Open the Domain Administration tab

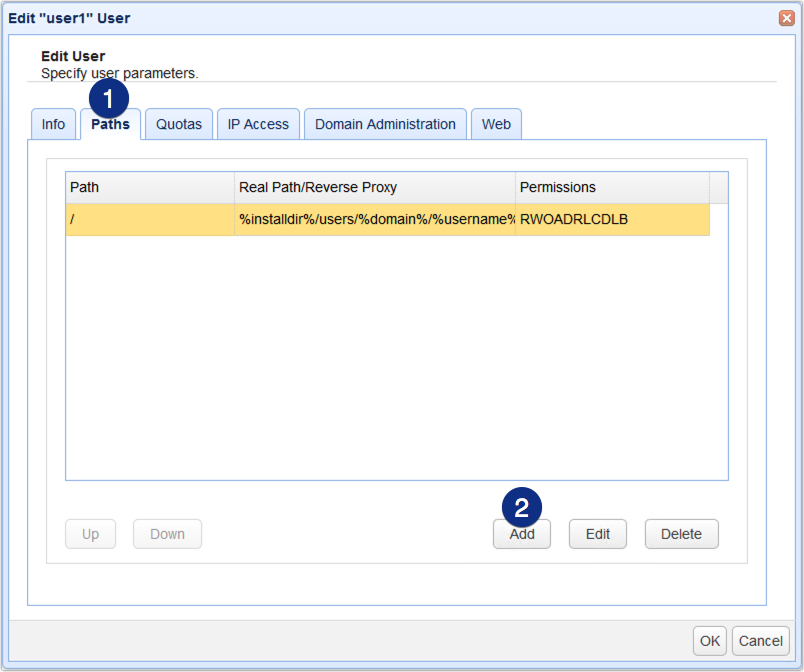385,124
